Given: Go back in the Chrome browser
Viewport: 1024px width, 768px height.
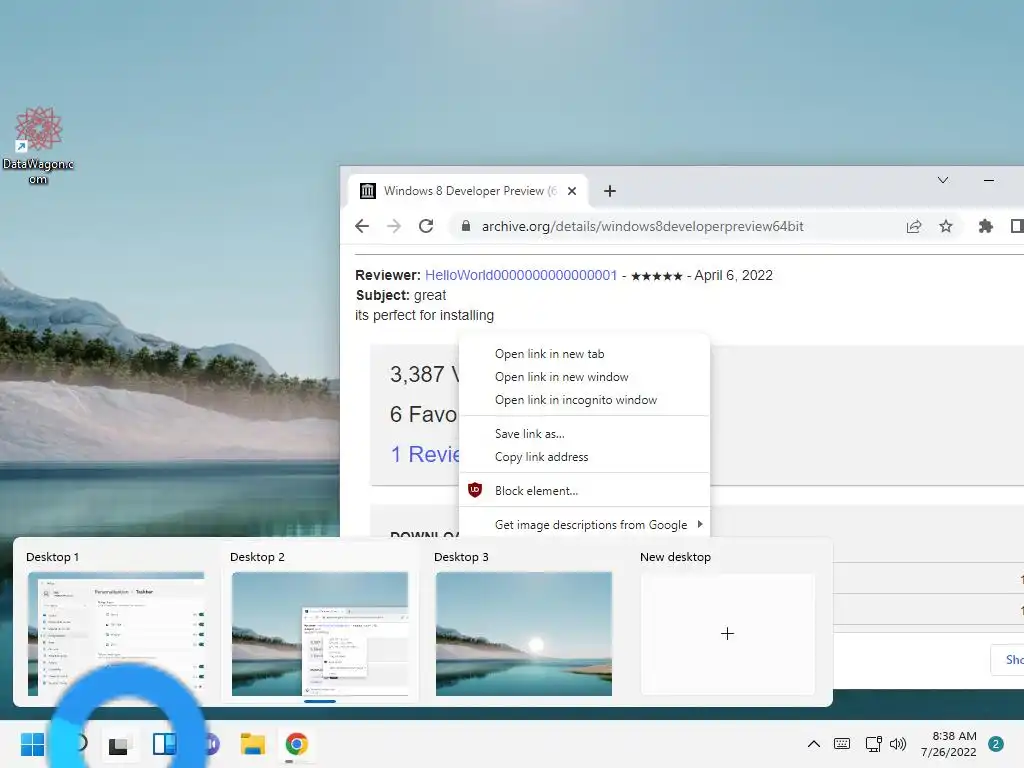Looking at the screenshot, I should tap(362, 226).
